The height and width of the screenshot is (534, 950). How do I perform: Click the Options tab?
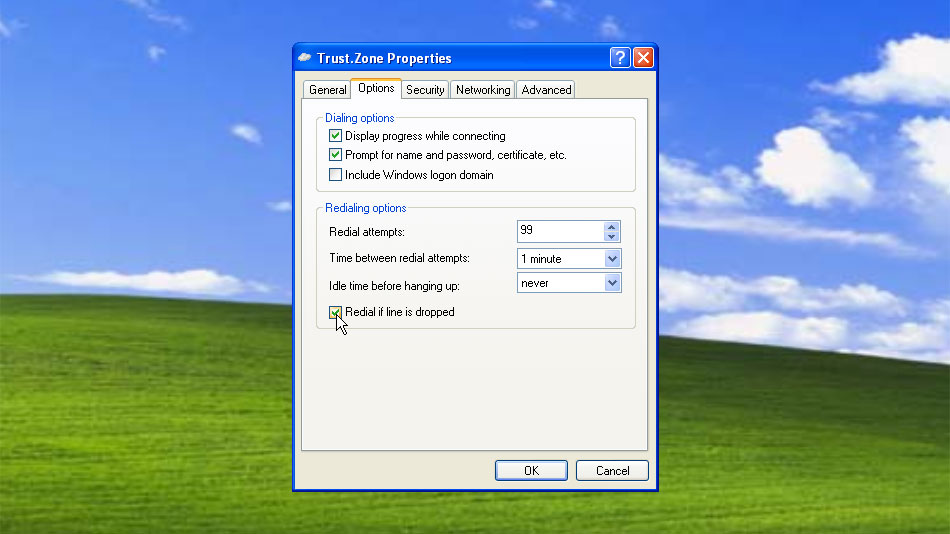(x=376, y=89)
